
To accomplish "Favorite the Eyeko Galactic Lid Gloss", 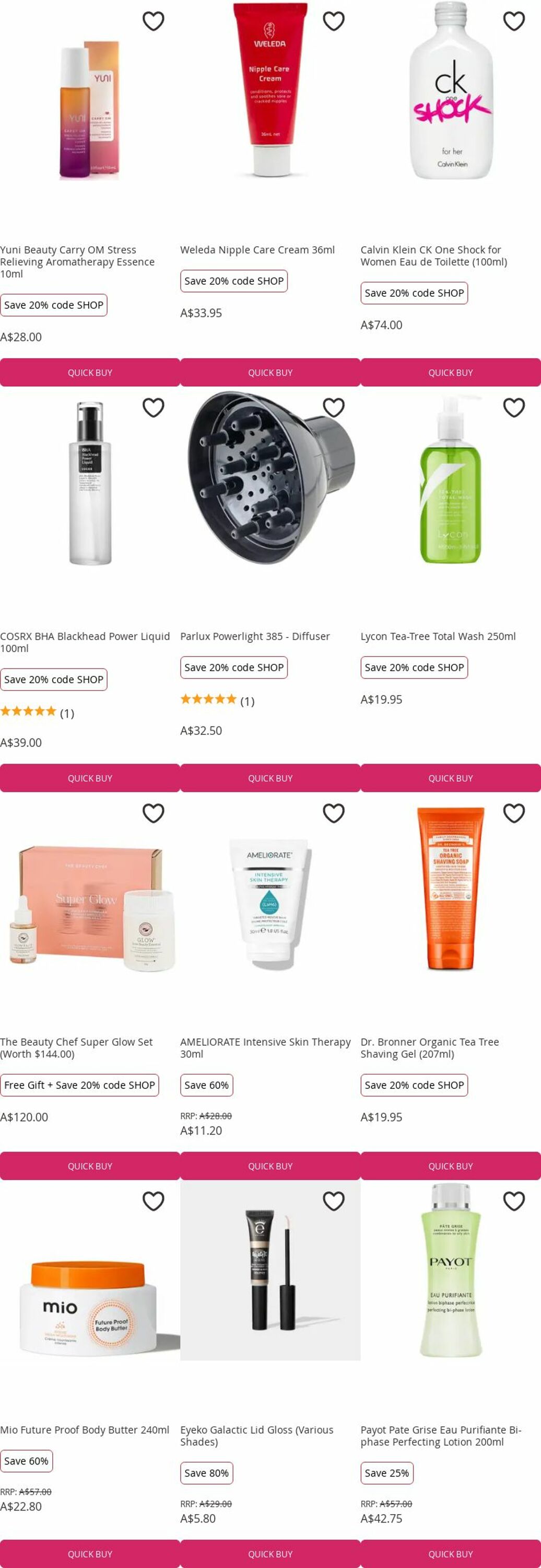I will (x=334, y=1201).
